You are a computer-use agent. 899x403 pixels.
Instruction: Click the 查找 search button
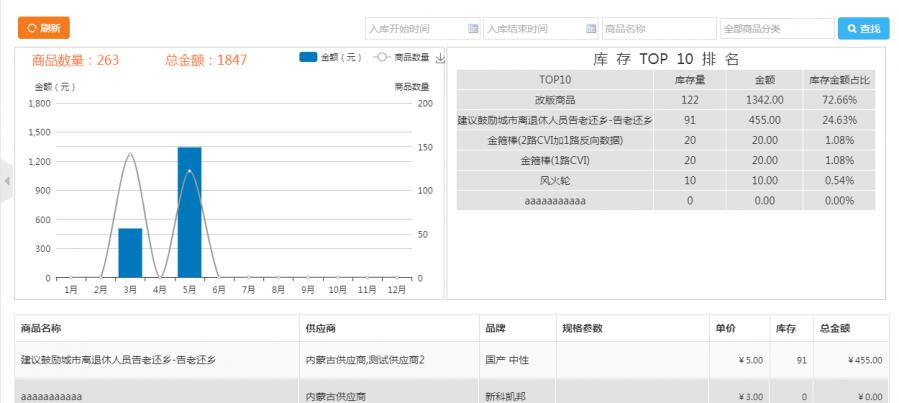(x=862, y=29)
